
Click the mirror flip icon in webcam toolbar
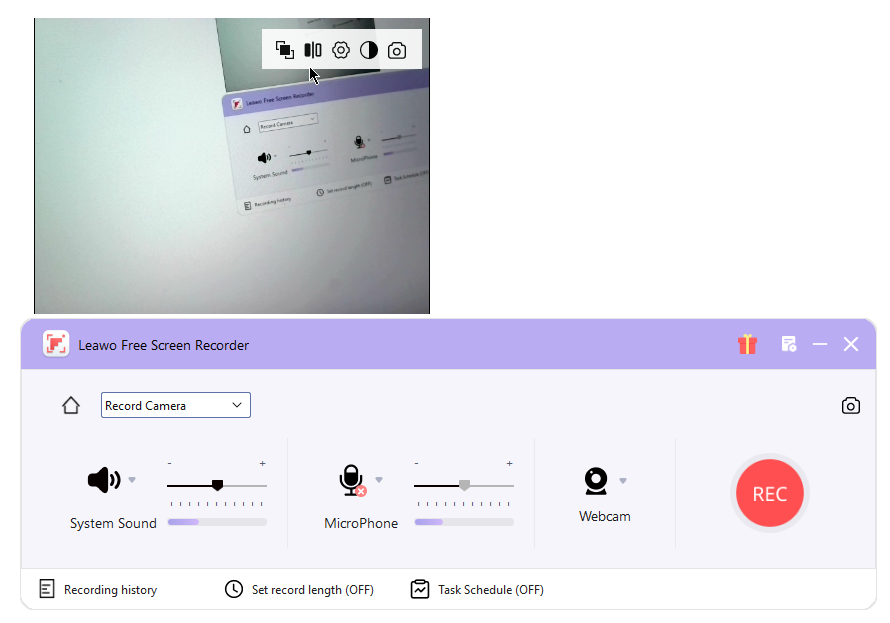point(313,50)
